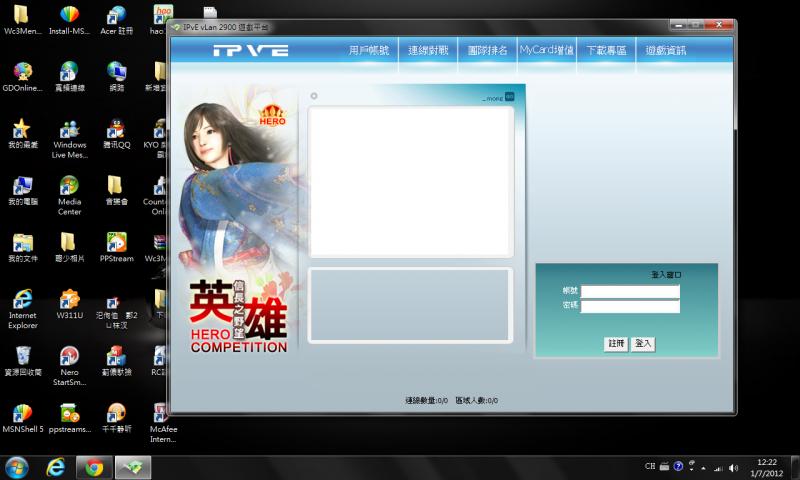Image resolution: width=800 pixels, height=480 pixels.
Task: Launch Internet Explorer from taskbar
Action: pyautogui.click(x=56, y=467)
